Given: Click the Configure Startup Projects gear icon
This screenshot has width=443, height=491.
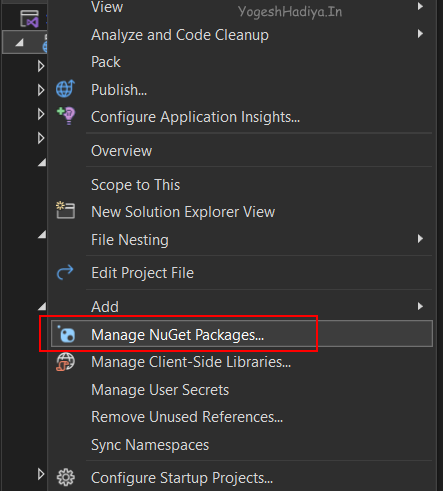Looking at the screenshot, I should [x=66, y=477].
